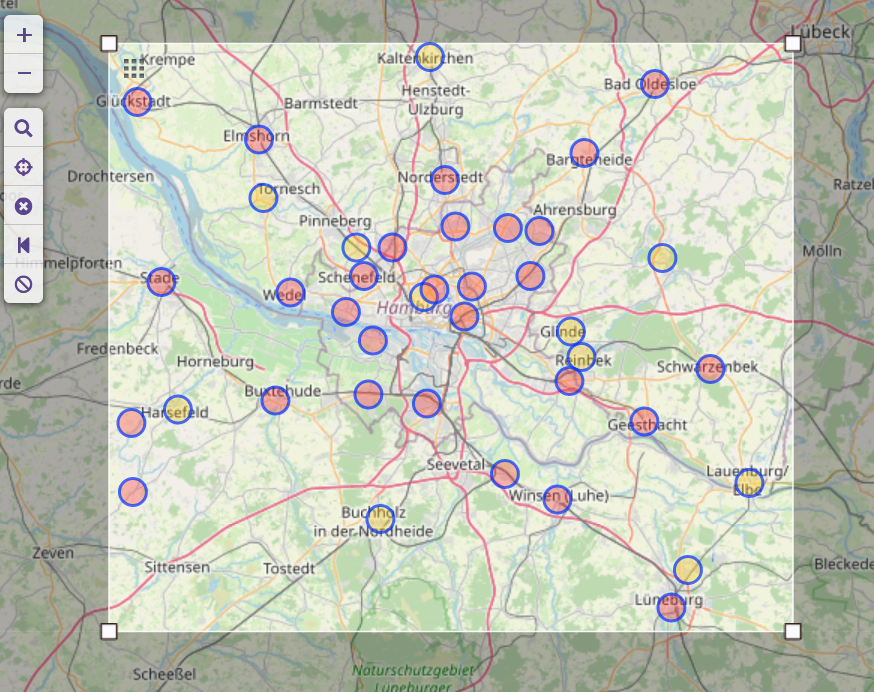Click the prohibition circle icon
This screenshot has height=692, width=874.
click(24, 284)
